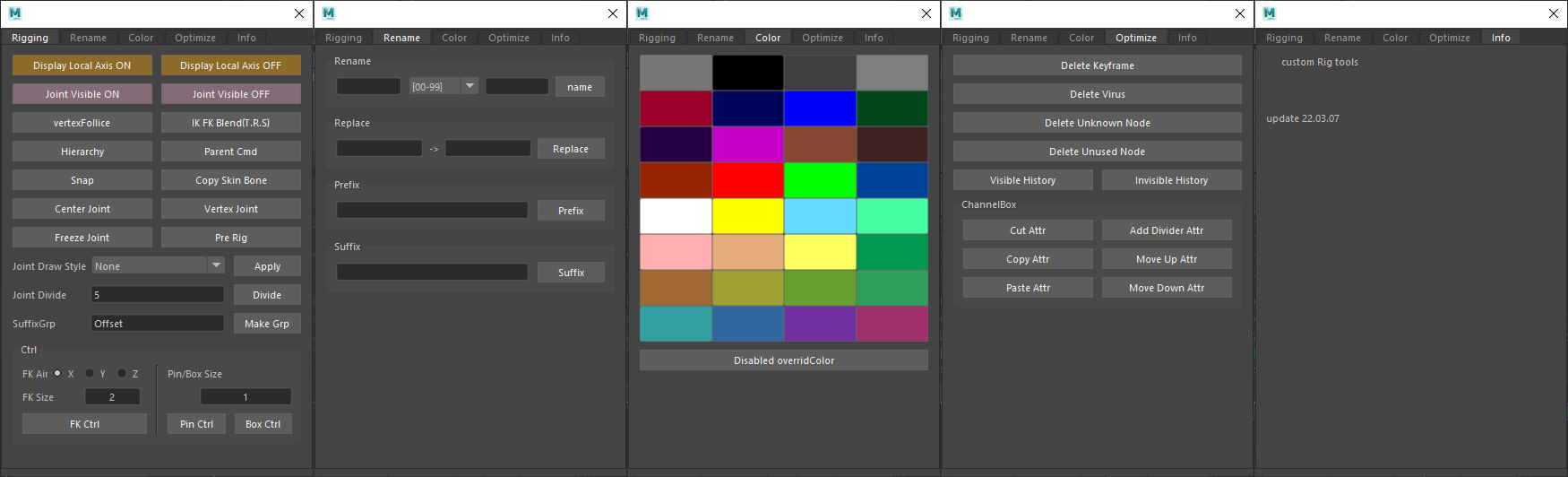1568x477 pixels.
Task: Click Display Local Axis OFF button
Action: pyautogui.click(x=230, y=65)
